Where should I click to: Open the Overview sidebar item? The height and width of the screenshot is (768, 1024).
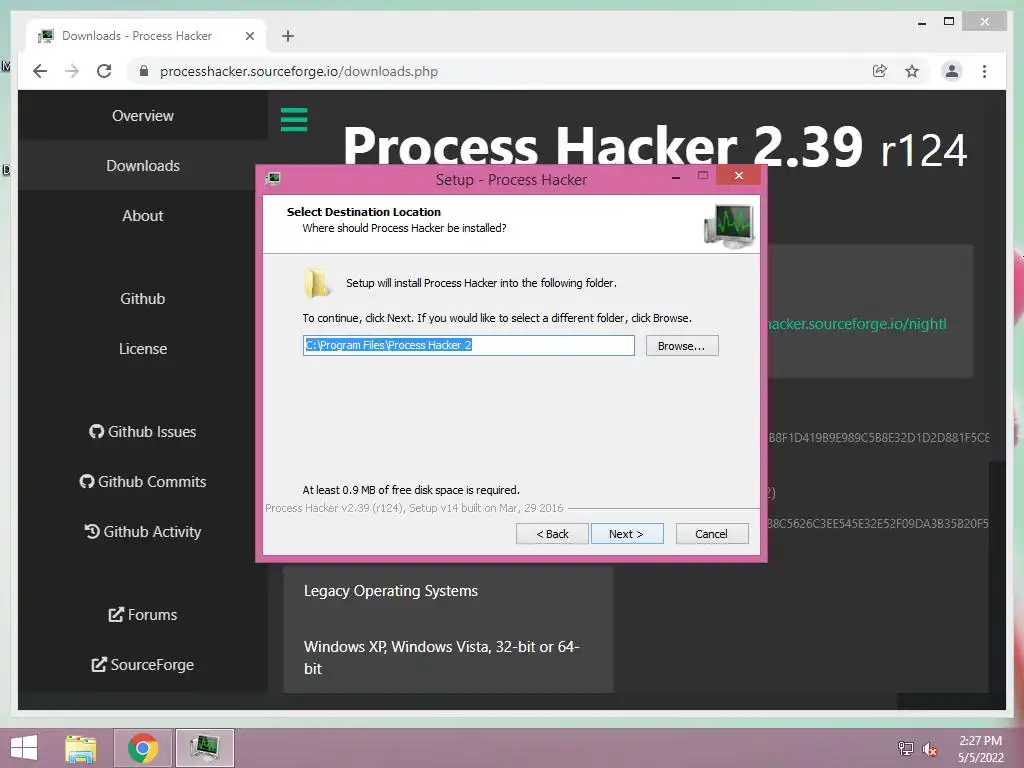pyautogui.click(x=143, y=116)
